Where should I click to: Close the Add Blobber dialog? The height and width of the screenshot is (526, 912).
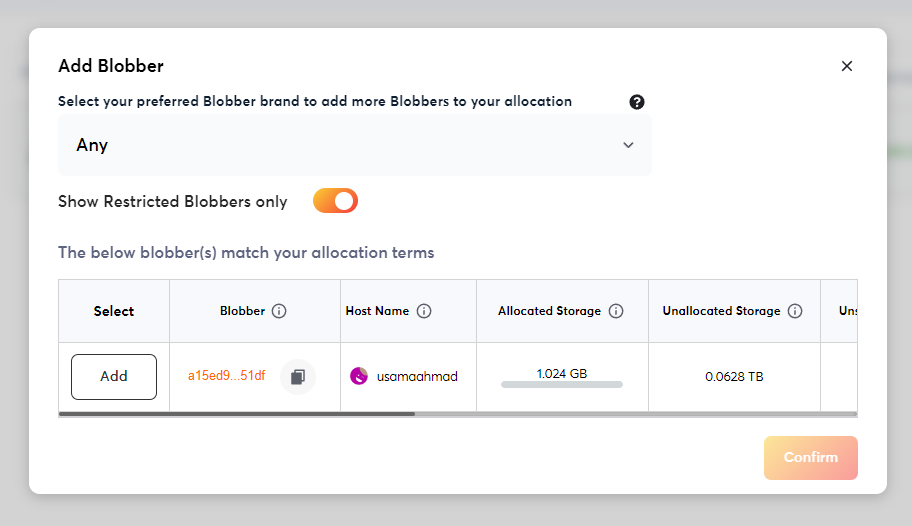coord(847,66)
